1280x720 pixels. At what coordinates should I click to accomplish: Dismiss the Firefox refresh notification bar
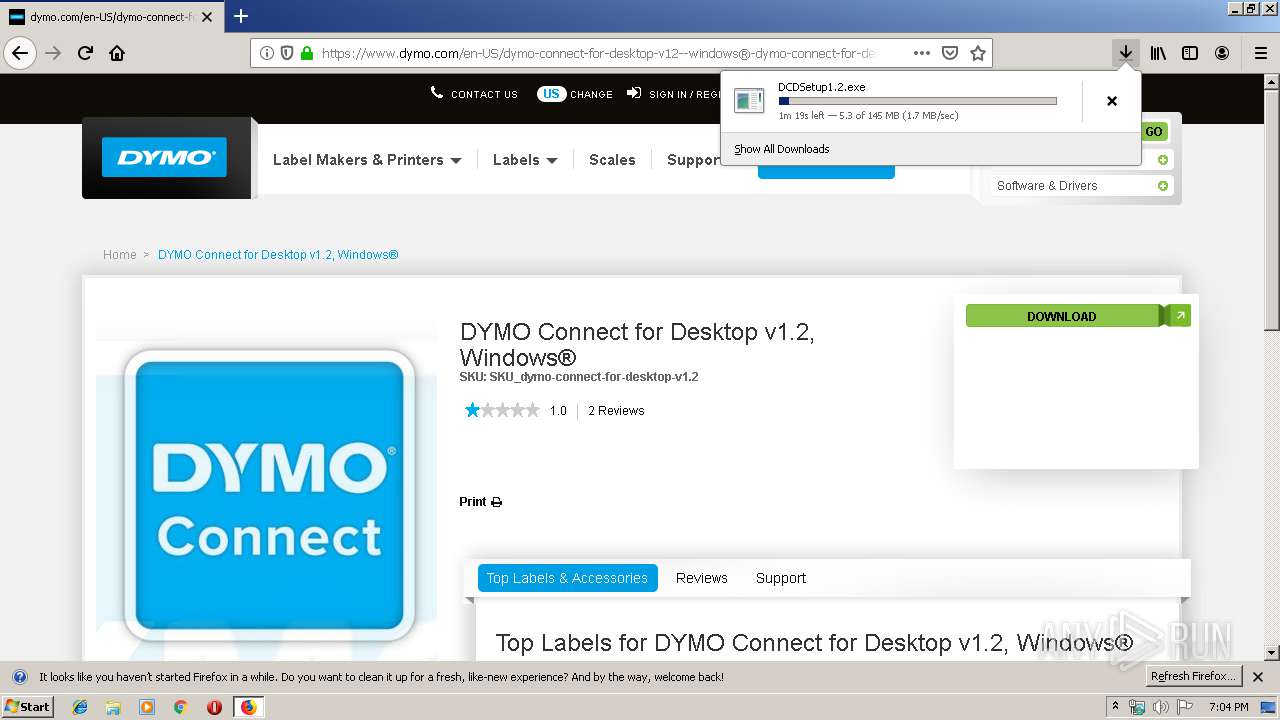click(x=1259, y=677)
